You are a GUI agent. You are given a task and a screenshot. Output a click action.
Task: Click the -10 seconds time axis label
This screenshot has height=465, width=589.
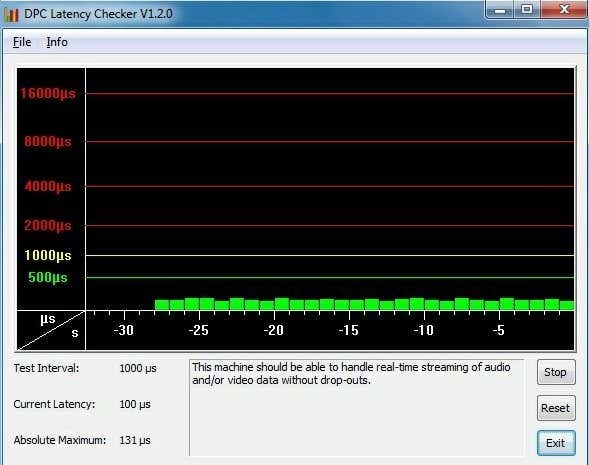click(423, 330)
